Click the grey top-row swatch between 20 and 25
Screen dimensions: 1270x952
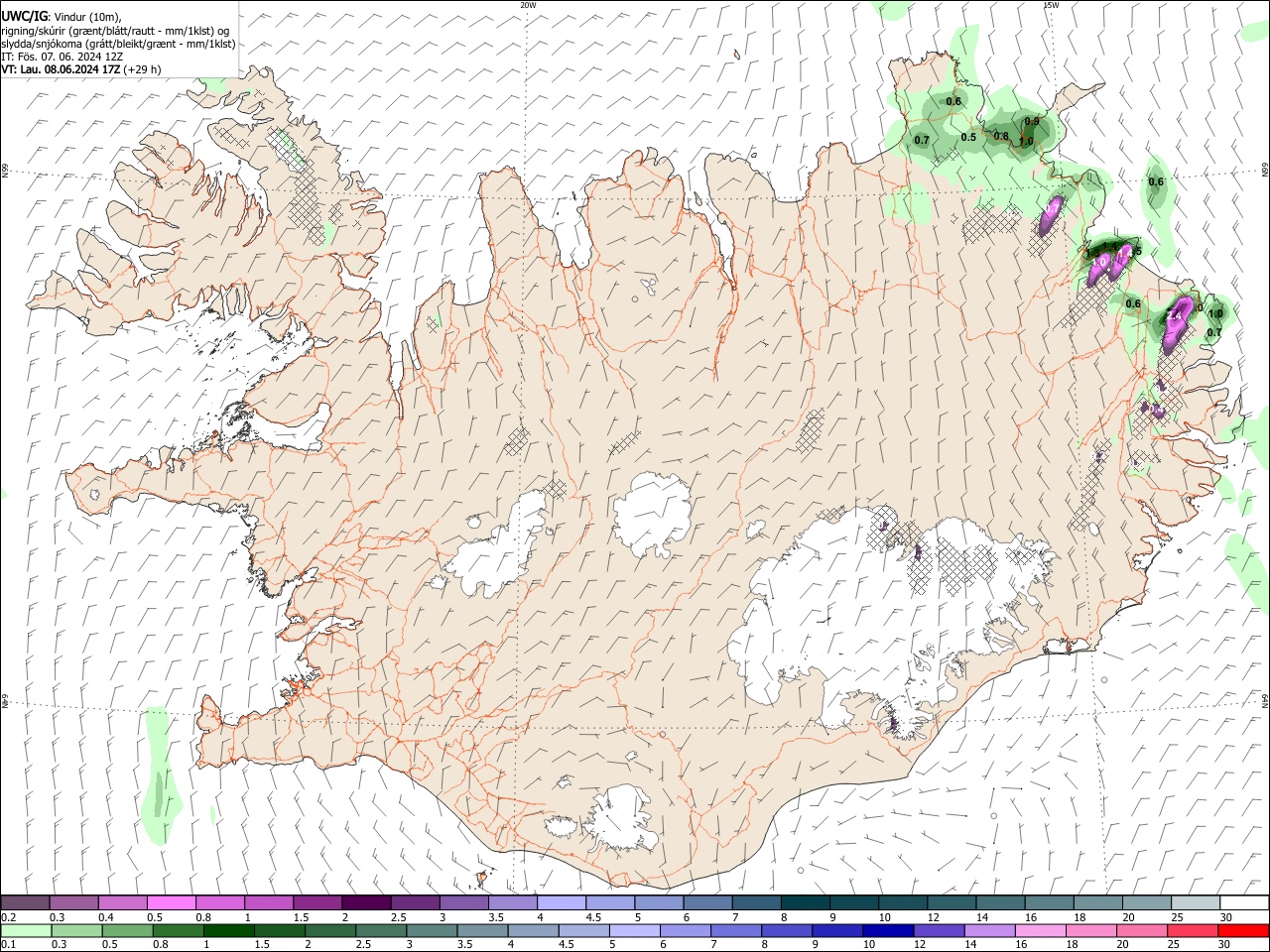[1145, 902]
